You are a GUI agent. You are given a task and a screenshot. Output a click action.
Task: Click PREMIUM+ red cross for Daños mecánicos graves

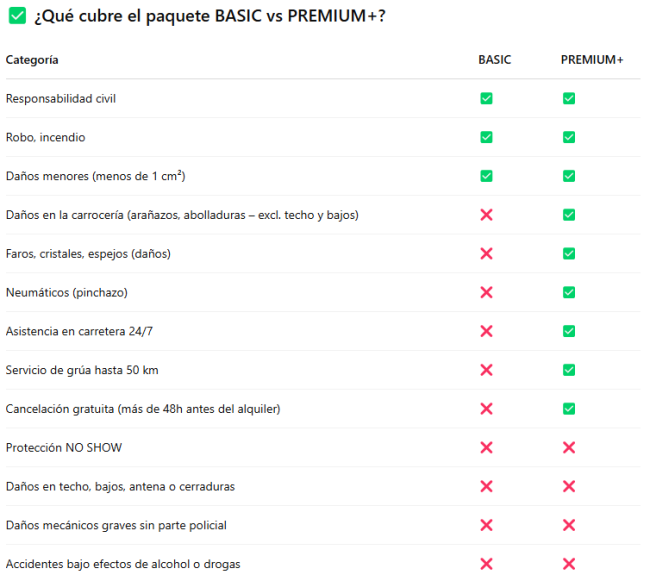[569, 525]
